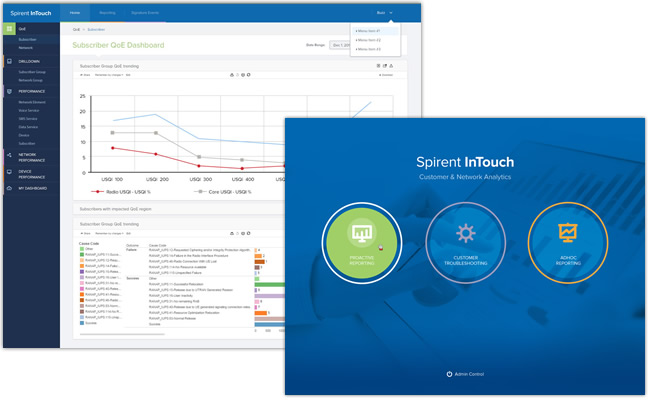The height and width of the screenshot is (400, 650).
Task: Click the gray square data point above USQI 200
Action: pos(156,133)
